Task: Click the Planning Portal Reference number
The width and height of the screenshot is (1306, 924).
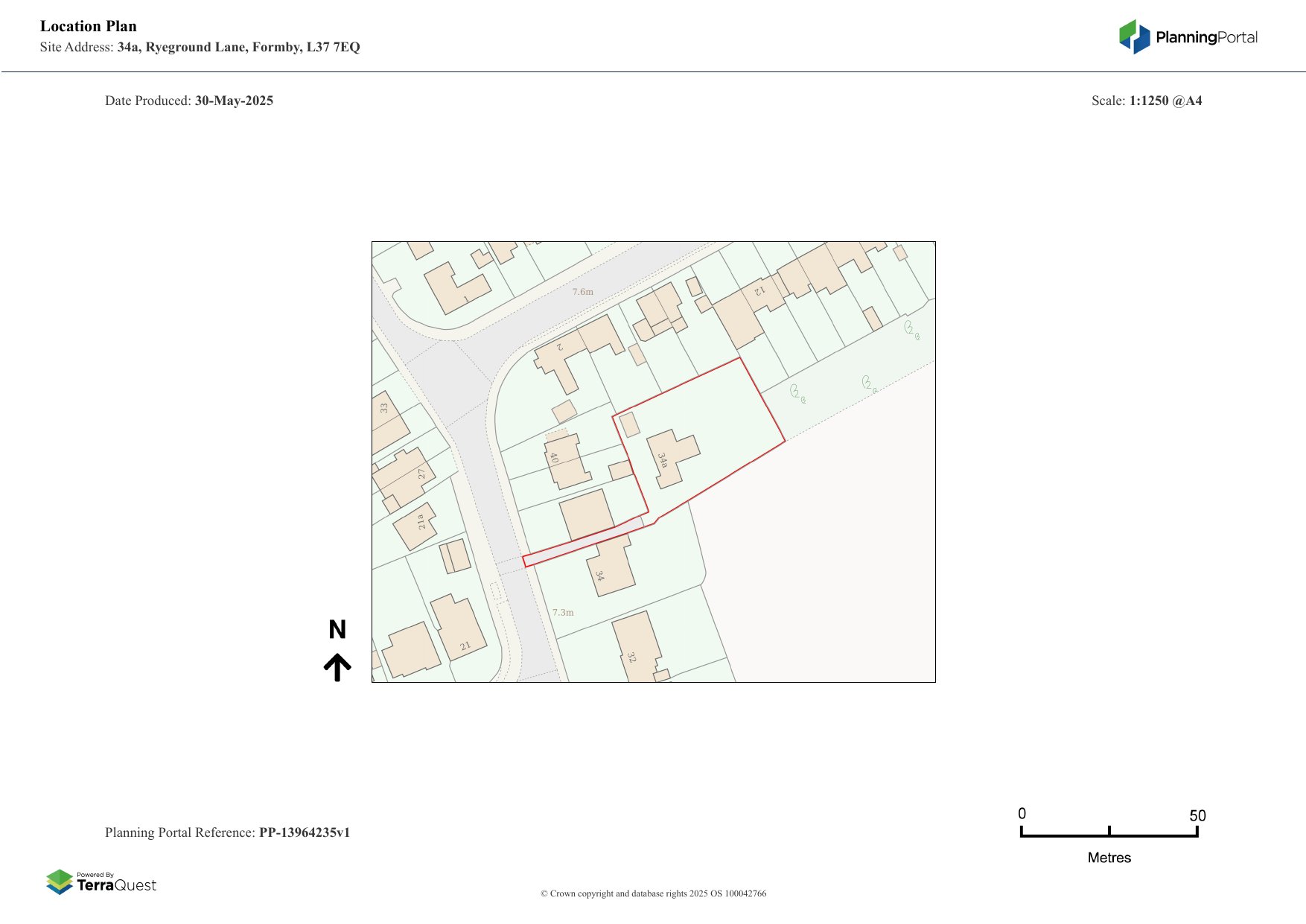Action: click(x=304, y=832)
